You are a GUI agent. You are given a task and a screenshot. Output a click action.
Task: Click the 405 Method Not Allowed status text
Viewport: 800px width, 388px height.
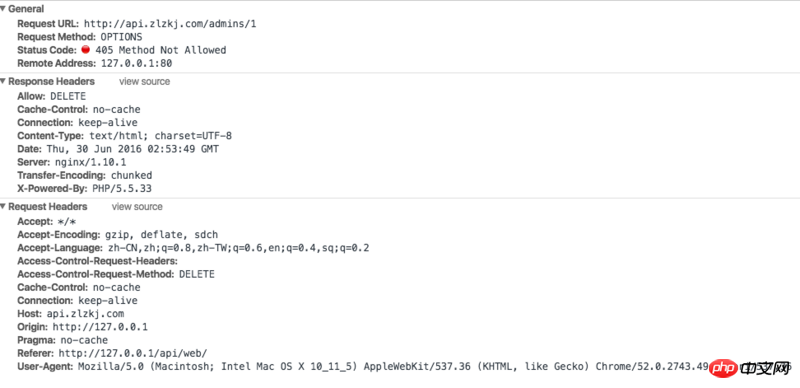[160, 50]
